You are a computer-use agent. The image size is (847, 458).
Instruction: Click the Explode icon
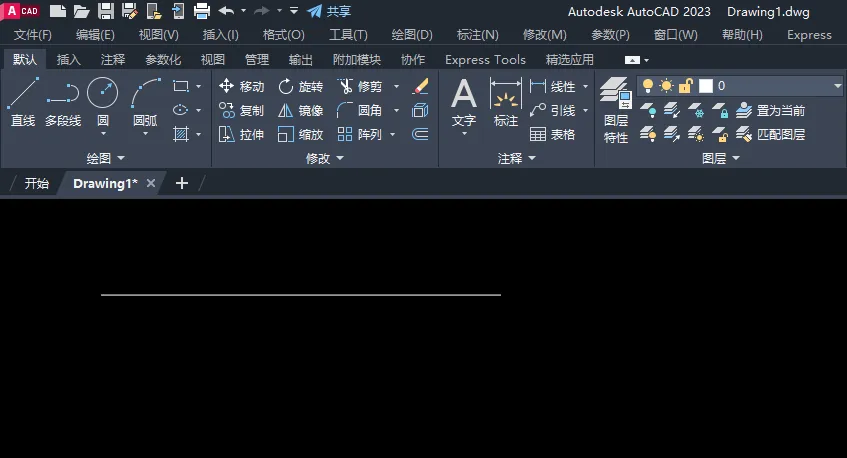pyautogui.click(x=420, y=110)
